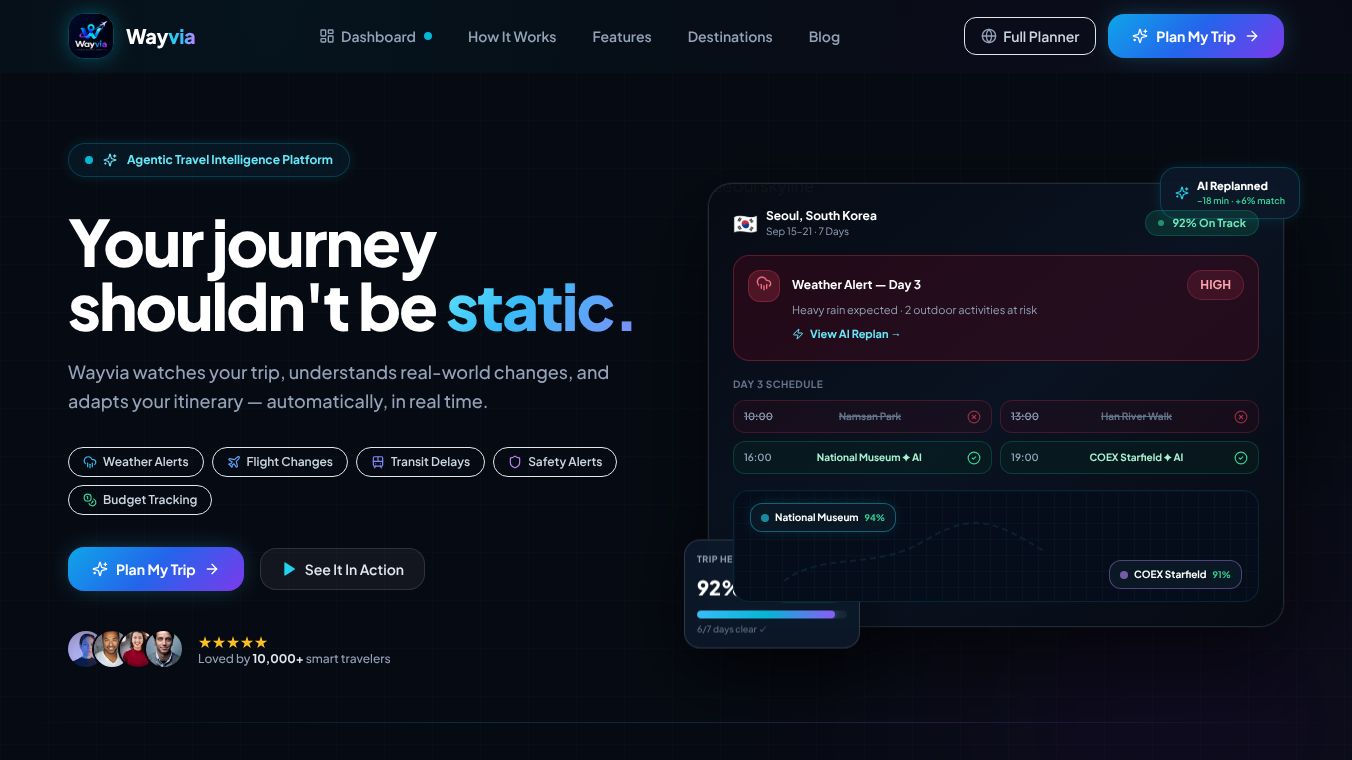1352x760 pixels.
Task: Click the "DAY 3 SCHEDULE" label
Action: 778,384
